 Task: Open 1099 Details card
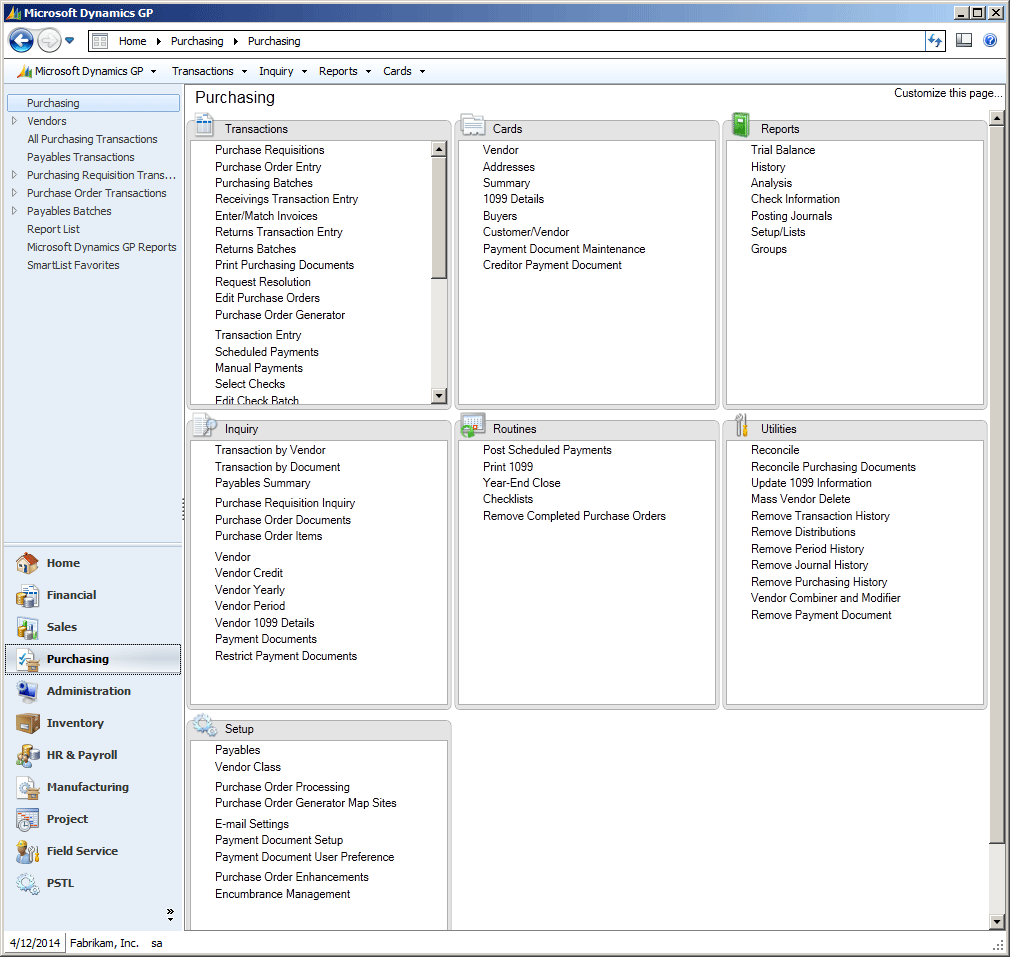click(x=513, y=199)
